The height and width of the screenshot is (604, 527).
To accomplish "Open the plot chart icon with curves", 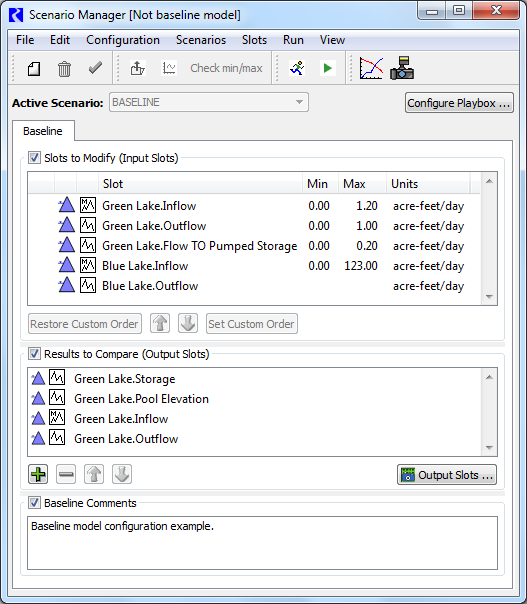I will coord(371,68).
